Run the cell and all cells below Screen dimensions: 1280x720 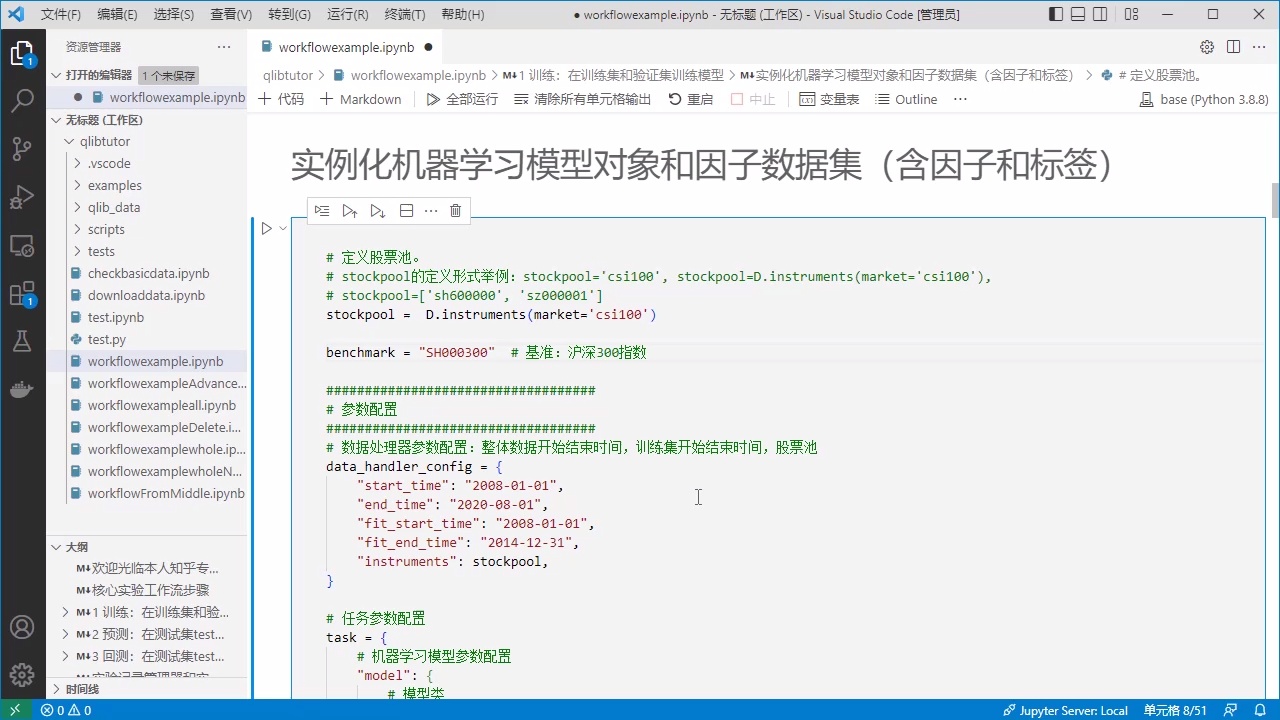point(377,210)
